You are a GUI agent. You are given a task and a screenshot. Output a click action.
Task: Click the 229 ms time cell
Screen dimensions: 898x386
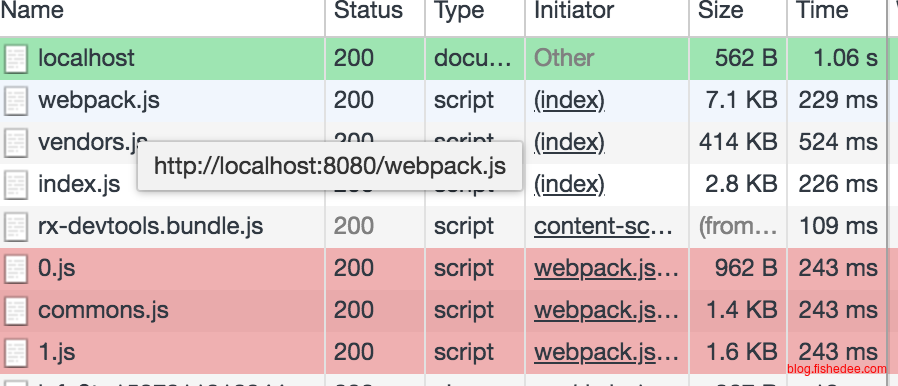838,101
